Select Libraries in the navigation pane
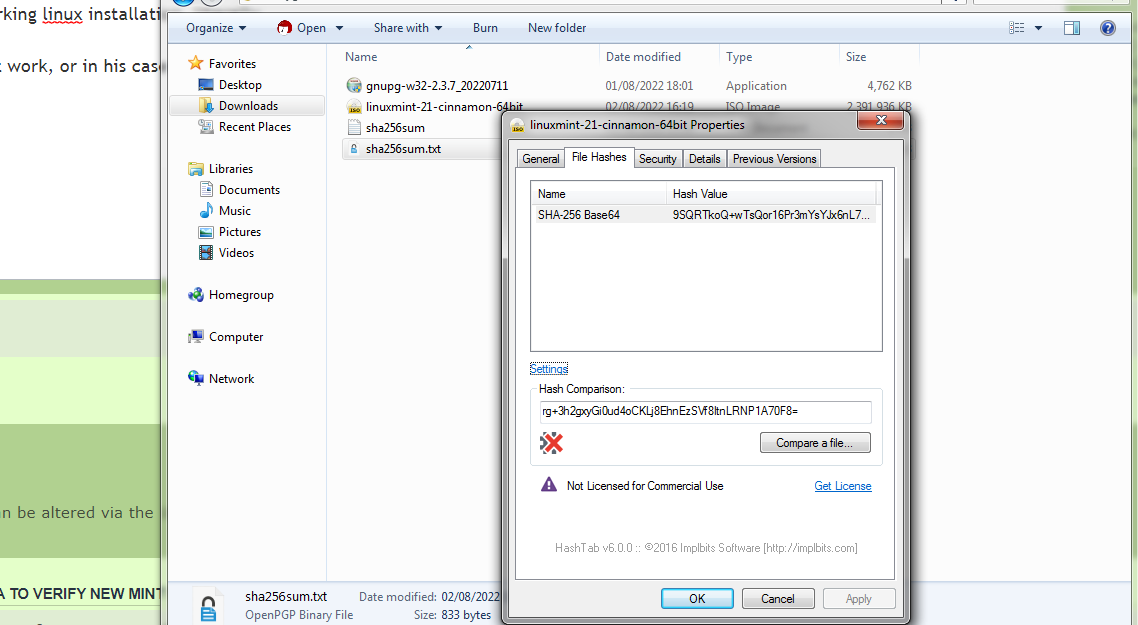The width and height of the screenshot is (1138, 625). [x=231, y=169]
